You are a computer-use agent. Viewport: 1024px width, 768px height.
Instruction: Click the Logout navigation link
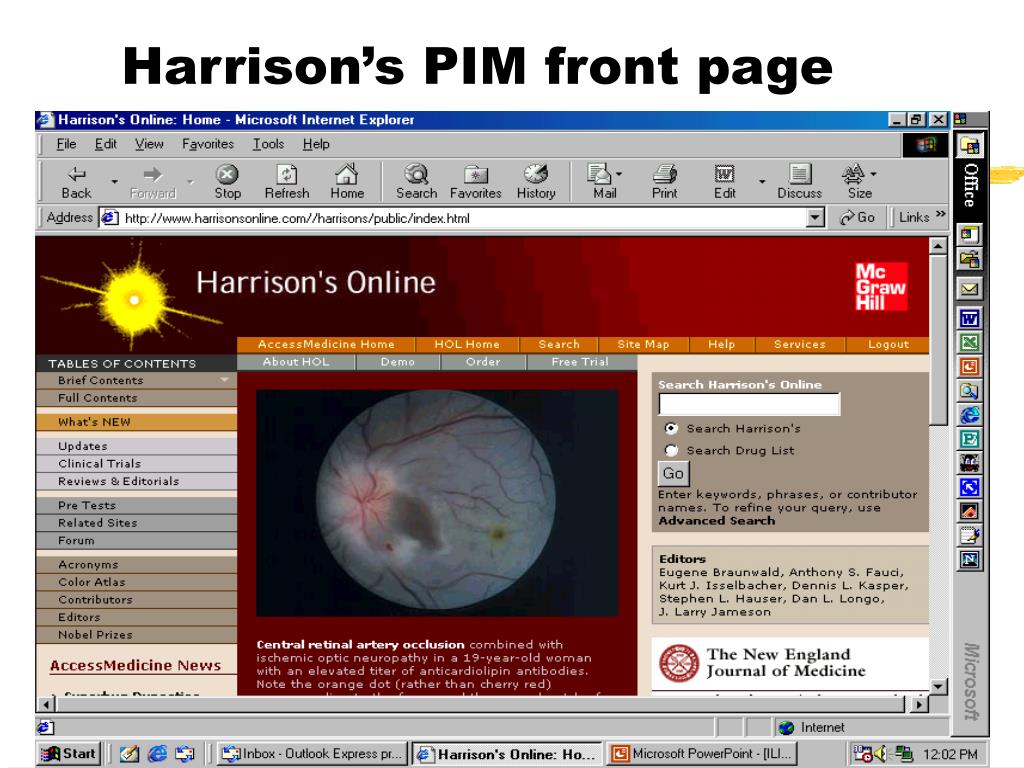888,344
